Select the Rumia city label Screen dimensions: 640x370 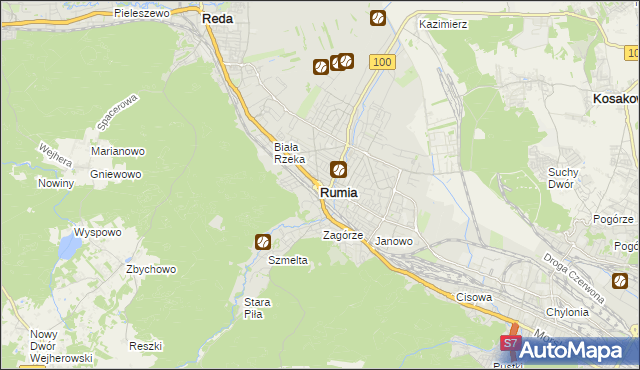tap(339, 193)
